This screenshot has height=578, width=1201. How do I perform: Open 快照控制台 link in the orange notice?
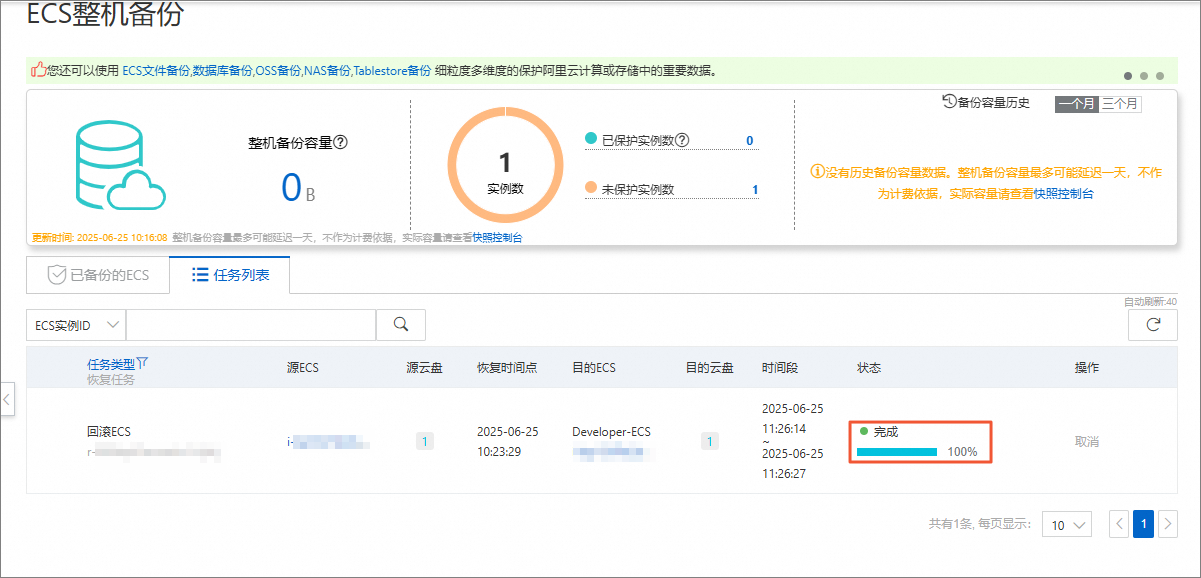[x=1064, y=193]
